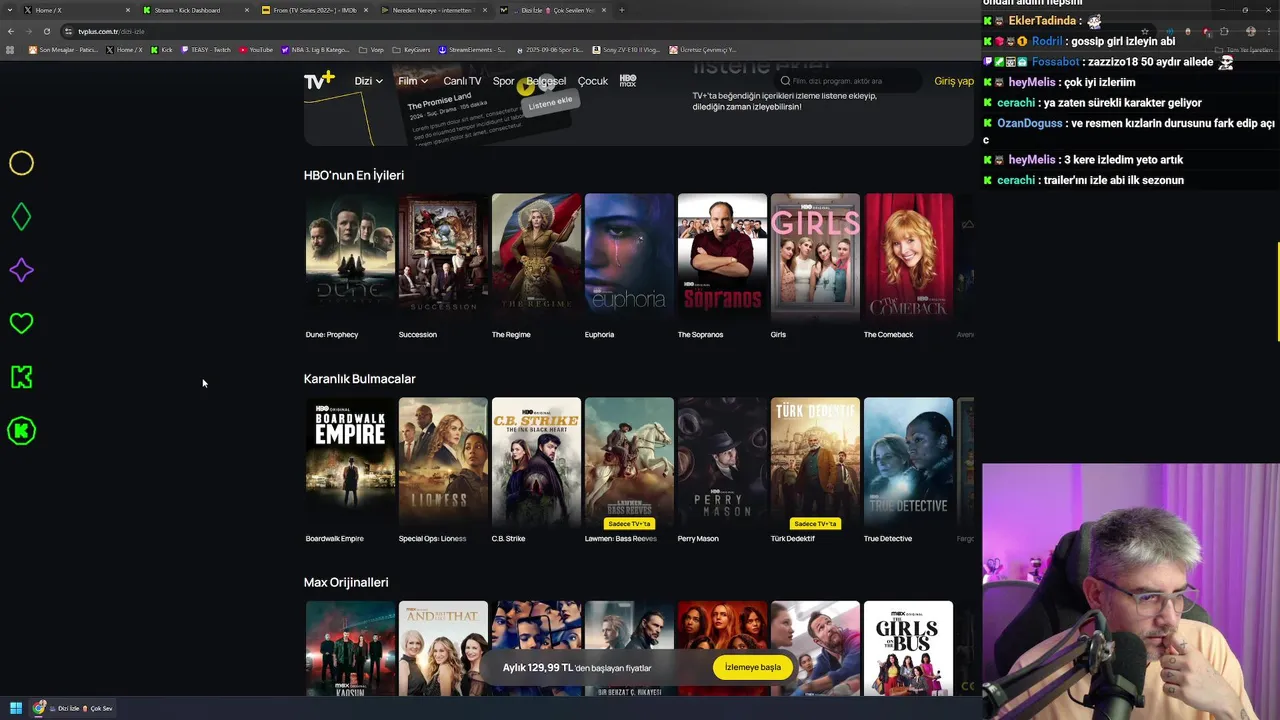The height and width of the screenshot is (720, 1280).
Task: Open a new browser tab with the plus icon
Action: coord(622,10)
